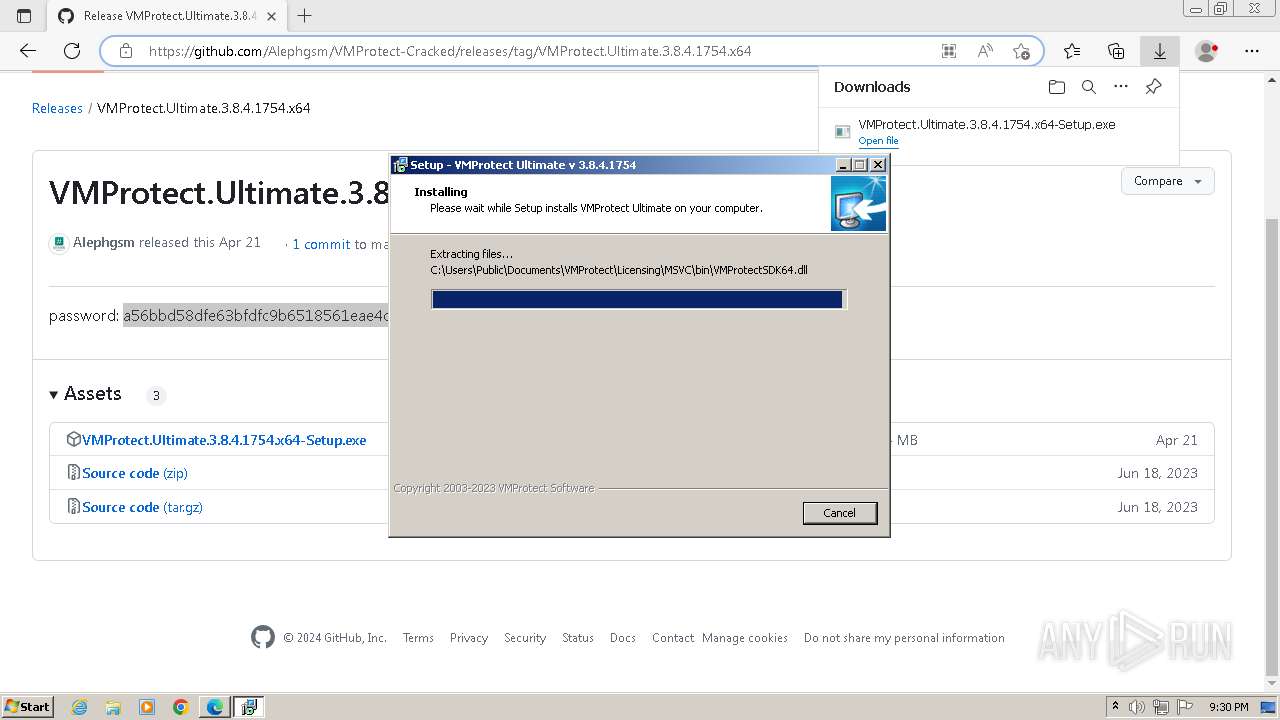Click the downloaded Setup.exe file icon
Screen dimensions: 1280x720
point(843,132)
